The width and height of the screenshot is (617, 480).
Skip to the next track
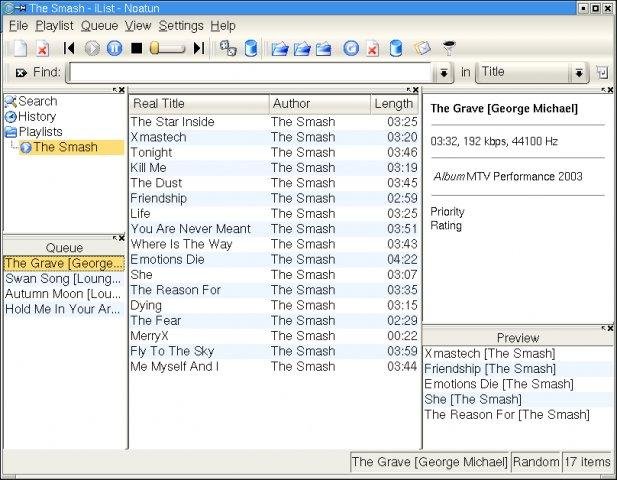pos(199,48)
